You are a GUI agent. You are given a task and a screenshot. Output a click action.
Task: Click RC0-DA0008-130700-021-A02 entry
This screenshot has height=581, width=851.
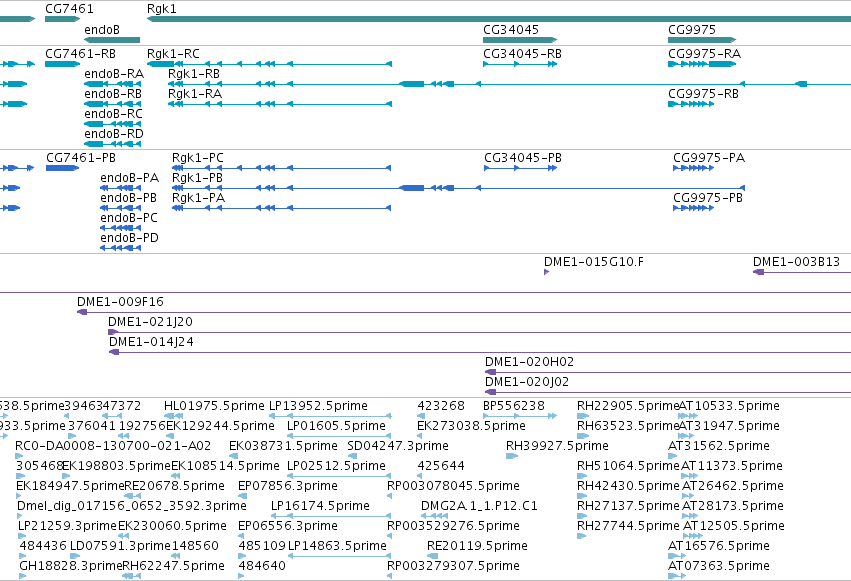click(113, 446)
